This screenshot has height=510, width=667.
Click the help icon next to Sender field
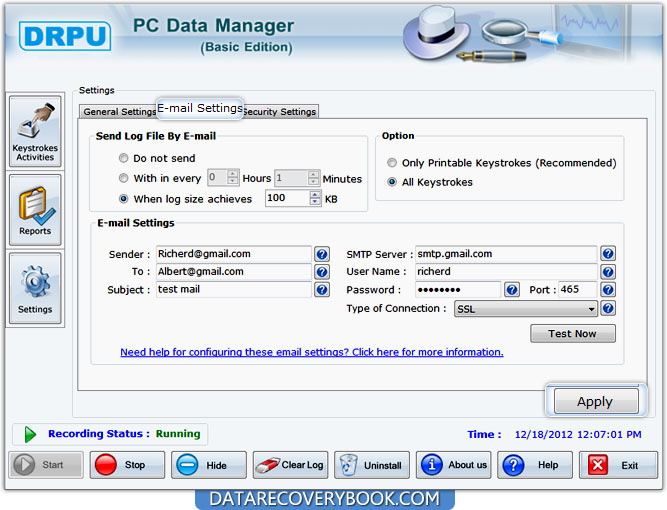[x=322, y=254]
